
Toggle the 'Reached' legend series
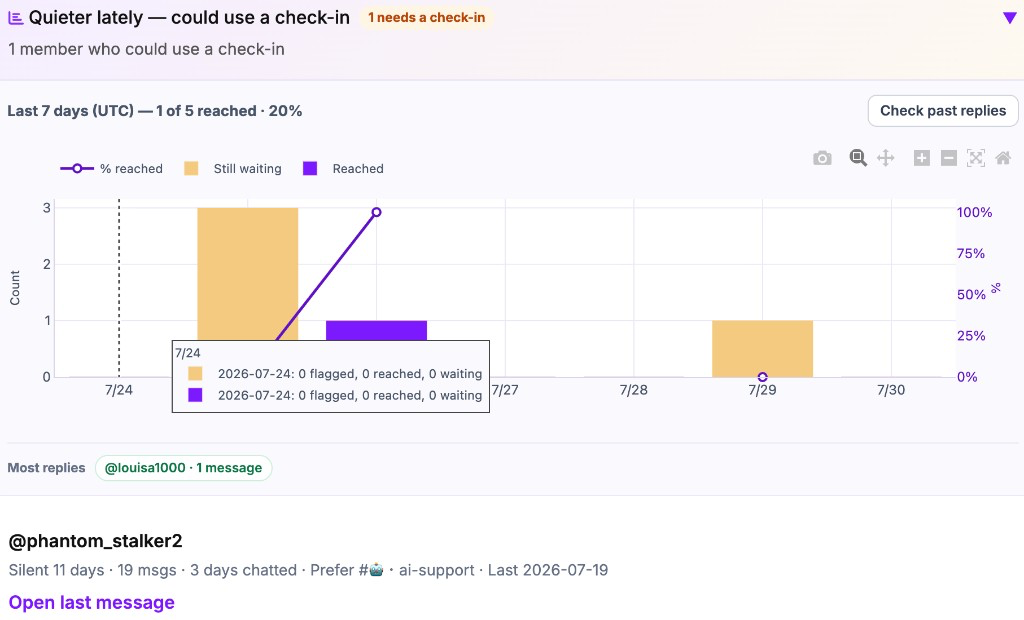pyautogui.click(x=344, y=169)
